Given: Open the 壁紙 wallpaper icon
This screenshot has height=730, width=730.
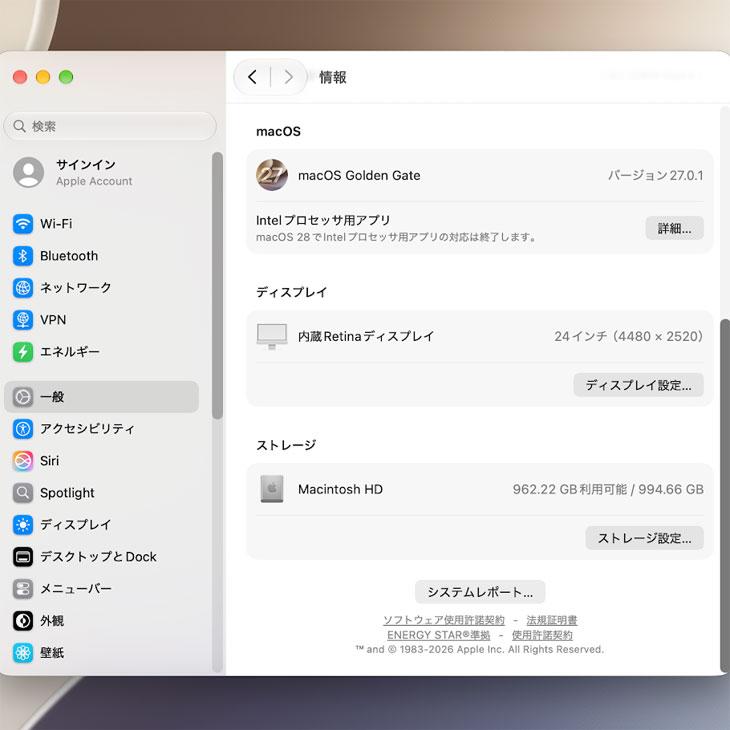Looking at the screenshot, I should (23, 653).
